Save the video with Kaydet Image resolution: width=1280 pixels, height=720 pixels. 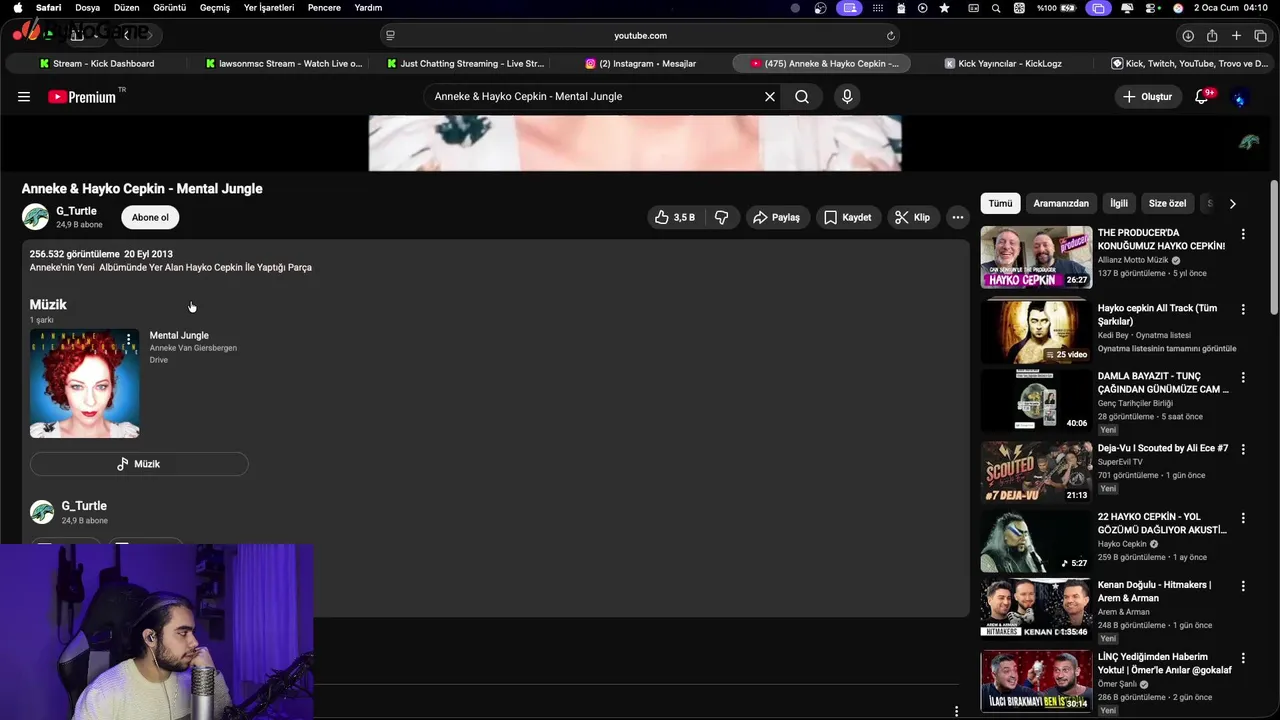[848, 217]
